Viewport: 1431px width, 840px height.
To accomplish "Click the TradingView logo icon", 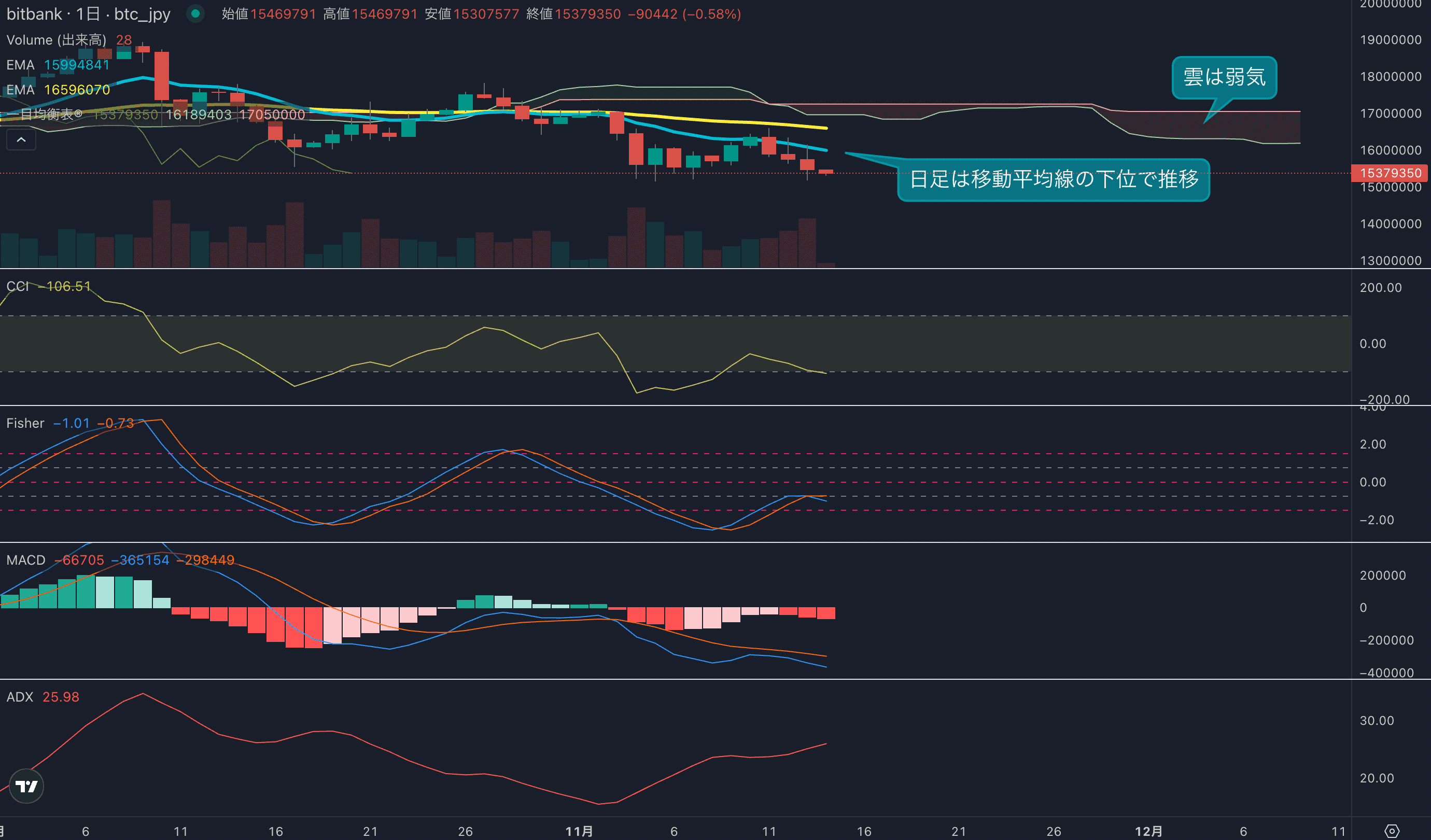I will point(26,786).
